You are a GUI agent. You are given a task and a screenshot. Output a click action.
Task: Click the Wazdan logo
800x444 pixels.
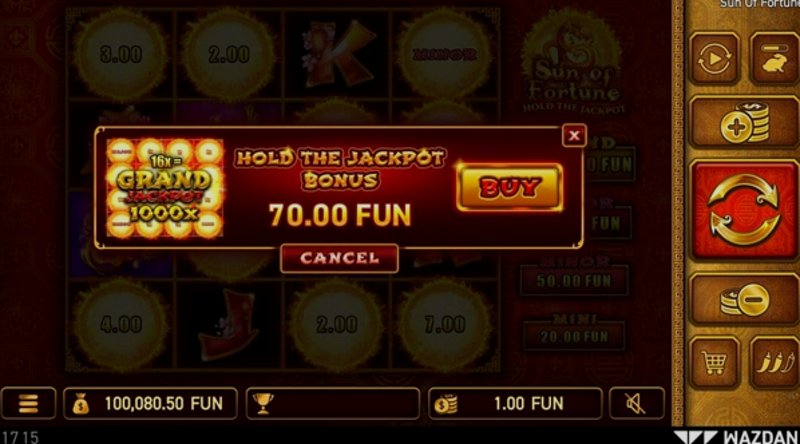click(737, 437)
